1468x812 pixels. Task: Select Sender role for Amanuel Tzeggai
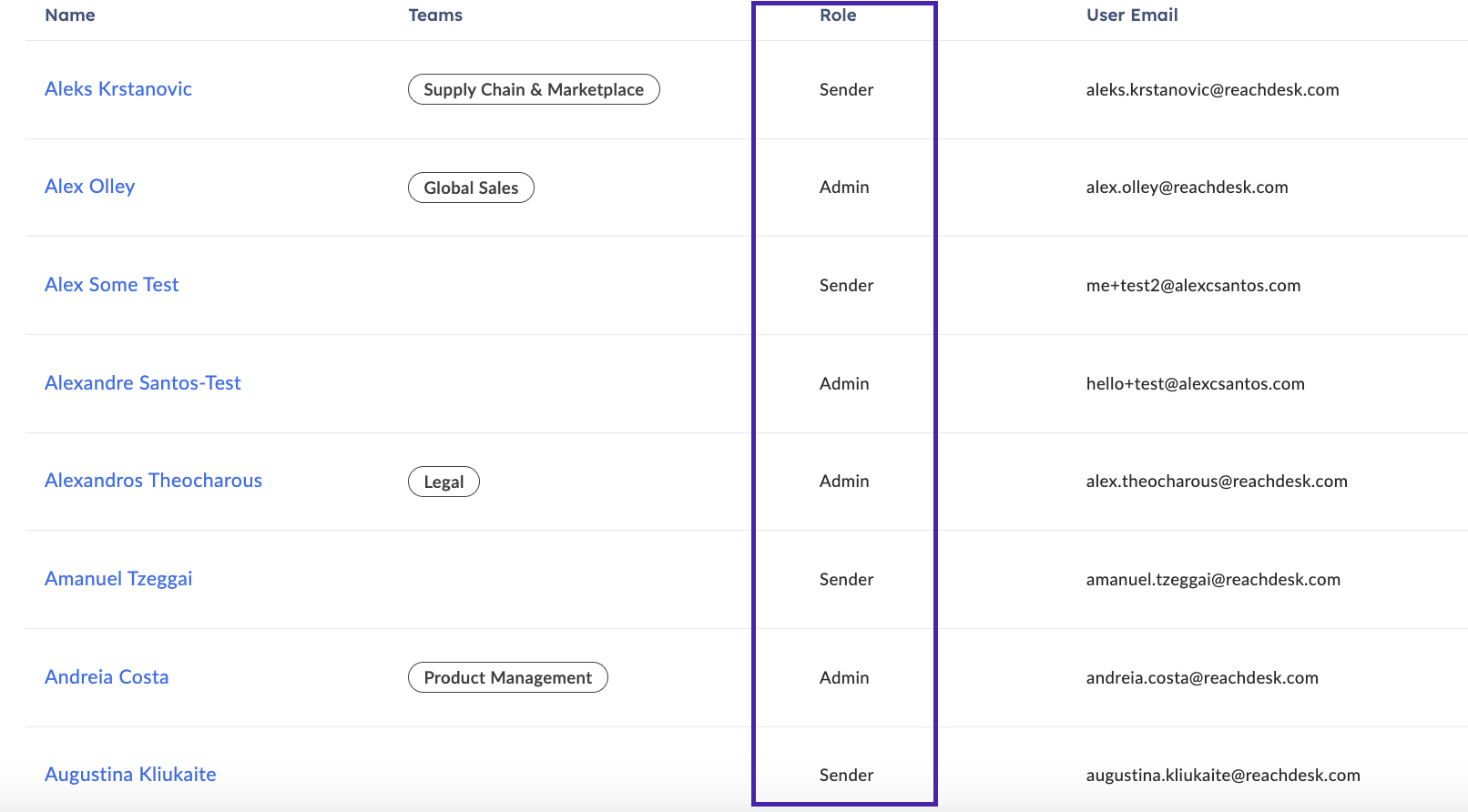tap(846, 579)
